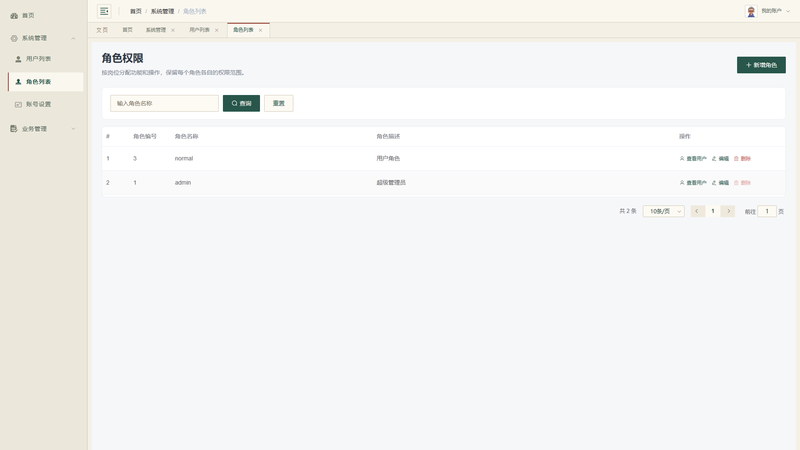Click the admin role name cell
800x450 pixels.
pos(183,183)
